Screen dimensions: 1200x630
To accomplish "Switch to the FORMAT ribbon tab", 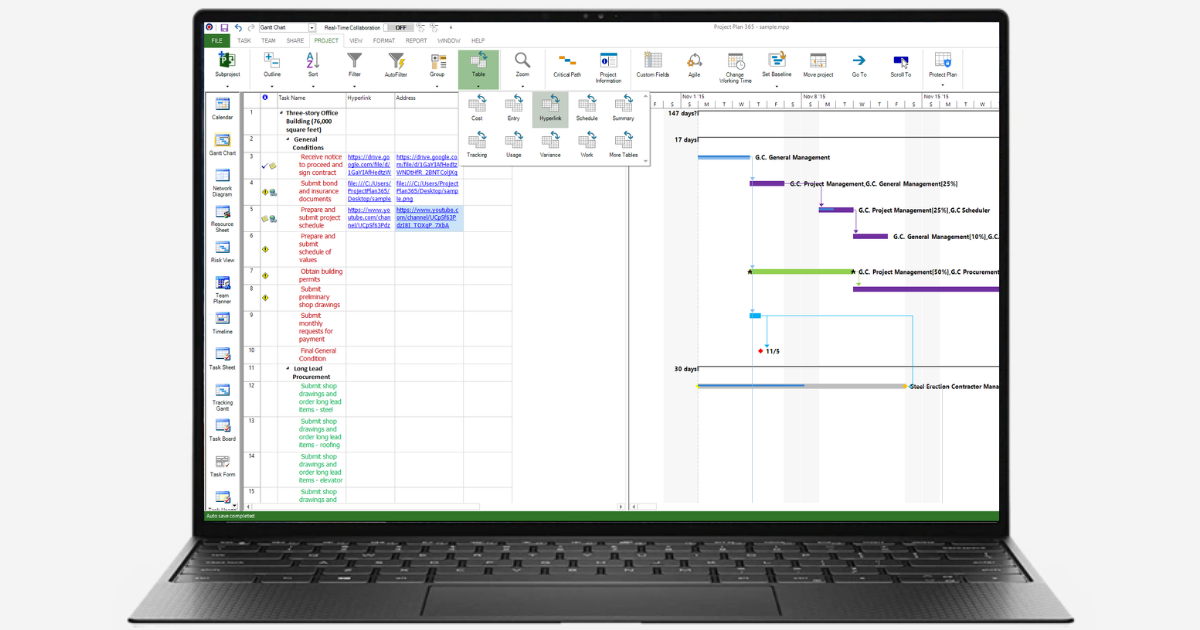I will 384,41.
